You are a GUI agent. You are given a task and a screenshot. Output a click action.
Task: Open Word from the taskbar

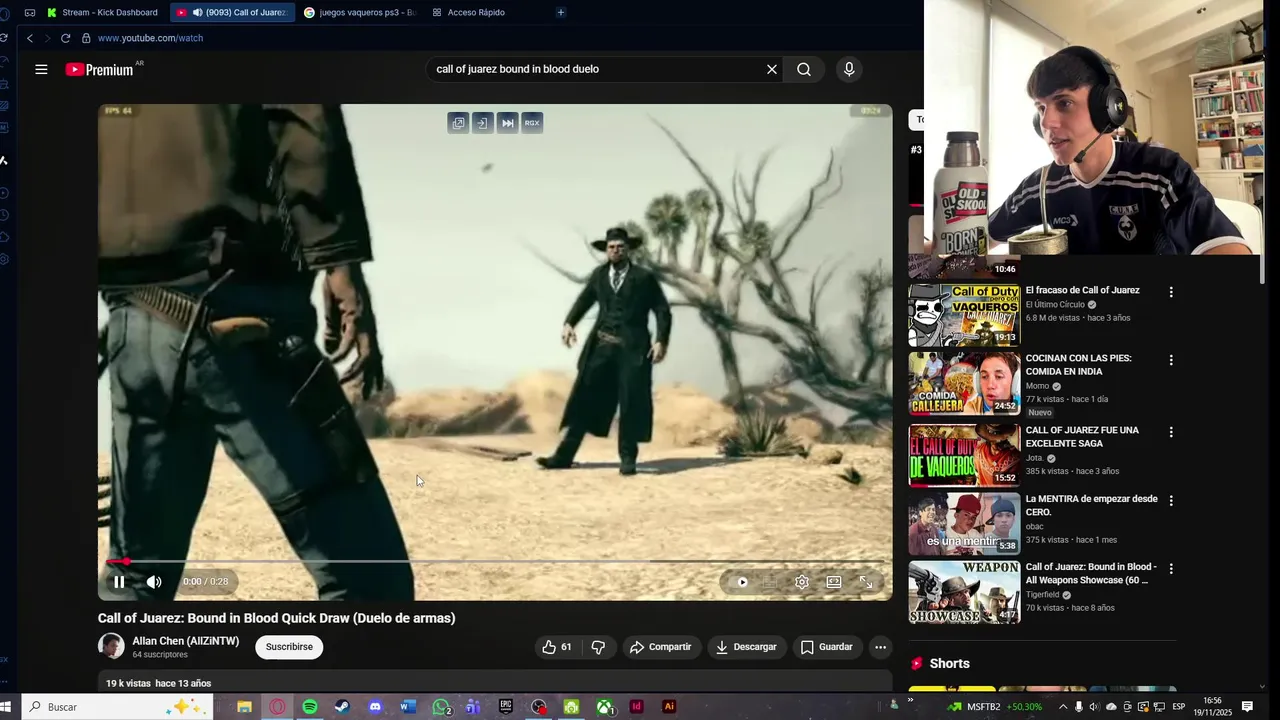coord(408,707)
